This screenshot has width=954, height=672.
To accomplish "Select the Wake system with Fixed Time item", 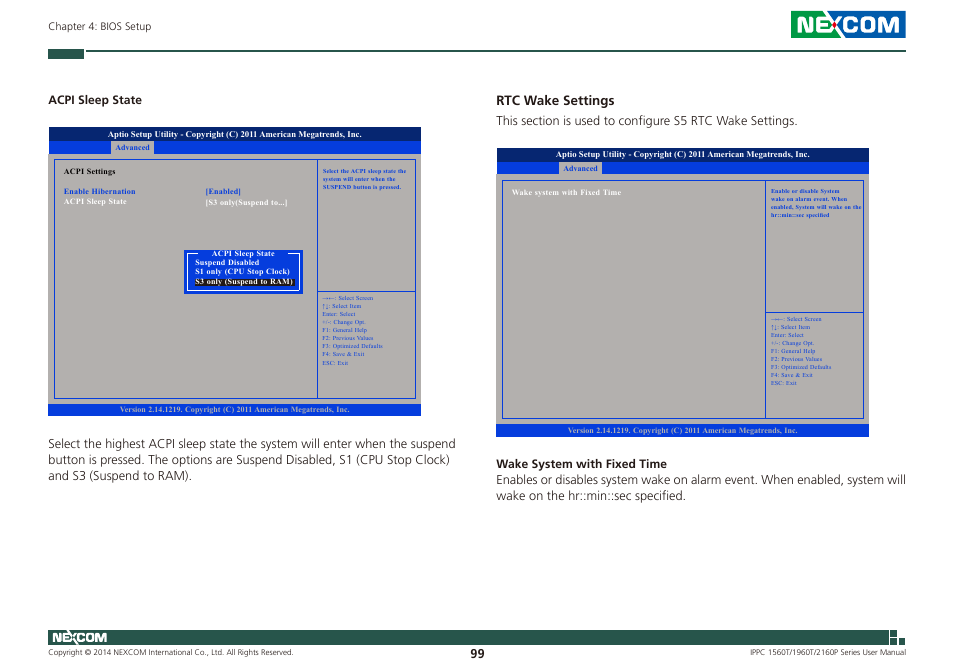I will click(x=566, y=192).
